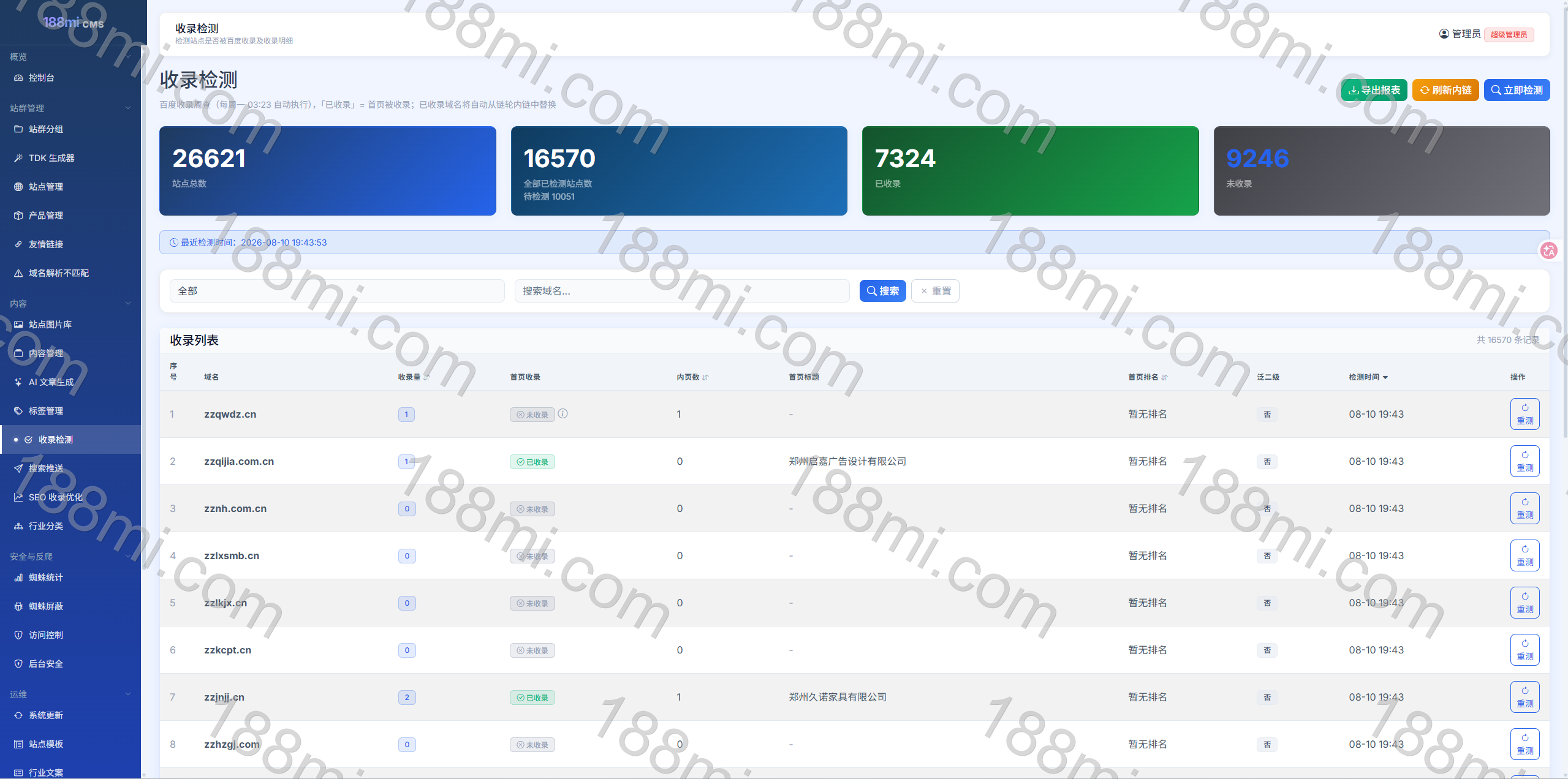
Task: Click 重测 for zznh.com.cn row
Action: click(x=1525, y=509)
